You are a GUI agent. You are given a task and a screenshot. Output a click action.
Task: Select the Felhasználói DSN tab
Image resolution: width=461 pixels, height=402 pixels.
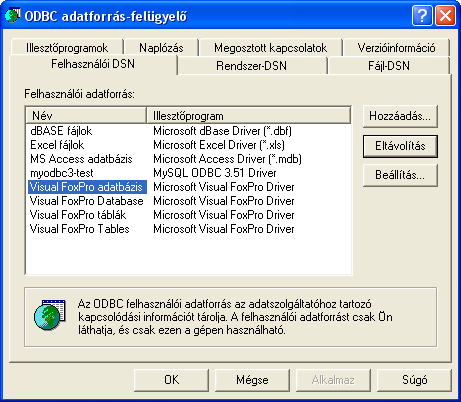(x=93, y=64)
